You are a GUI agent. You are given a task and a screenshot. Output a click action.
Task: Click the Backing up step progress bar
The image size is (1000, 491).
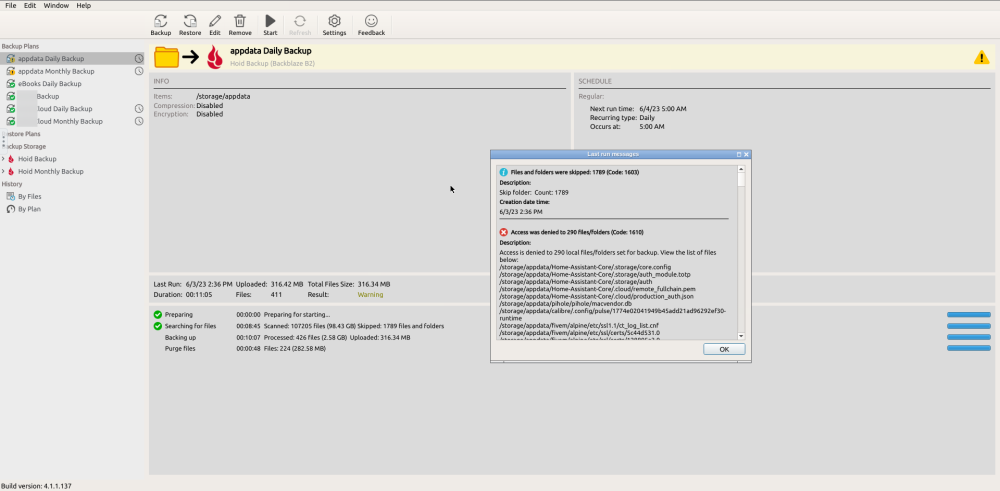point(969,337)
